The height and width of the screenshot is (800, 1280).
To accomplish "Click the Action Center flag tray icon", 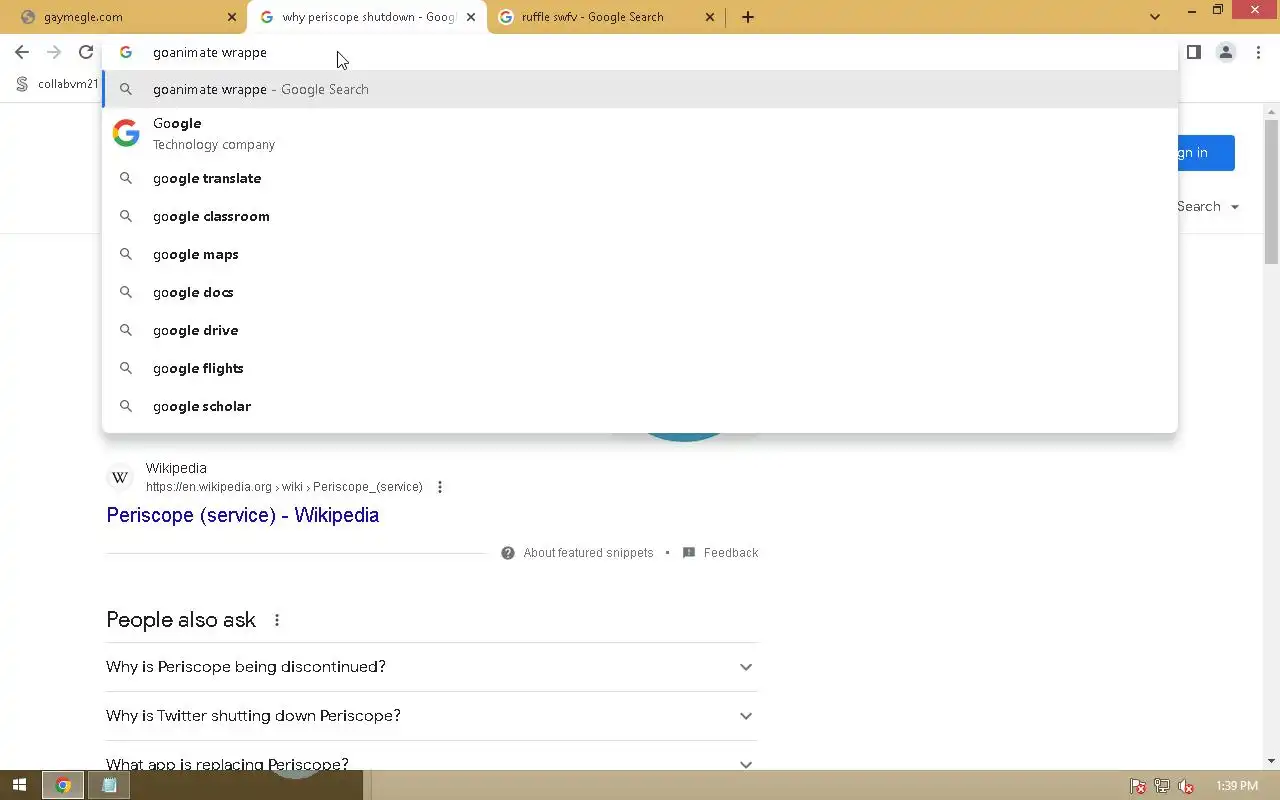I will tap(1138, 786).
